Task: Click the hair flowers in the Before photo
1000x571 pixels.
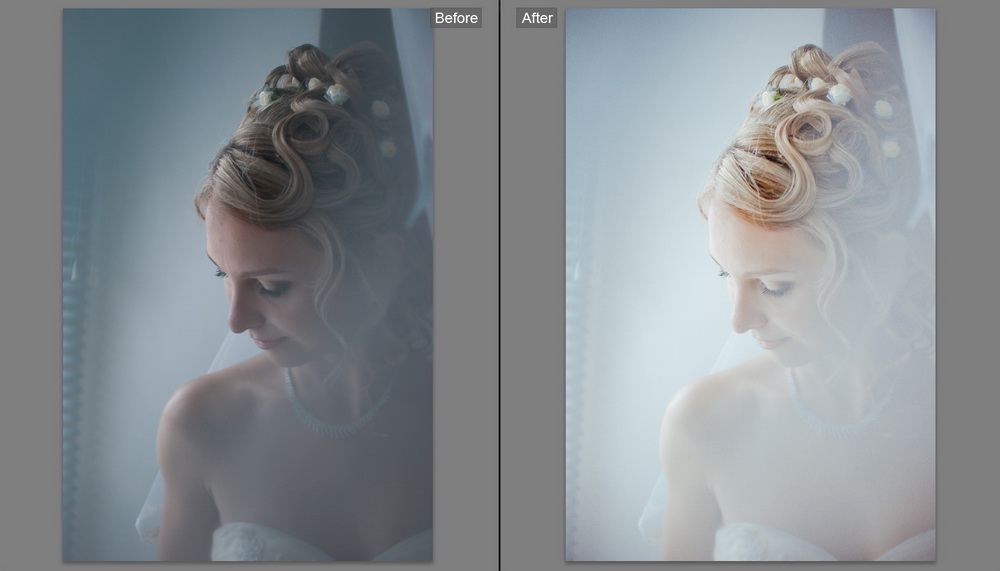Action: coord(337,94)
